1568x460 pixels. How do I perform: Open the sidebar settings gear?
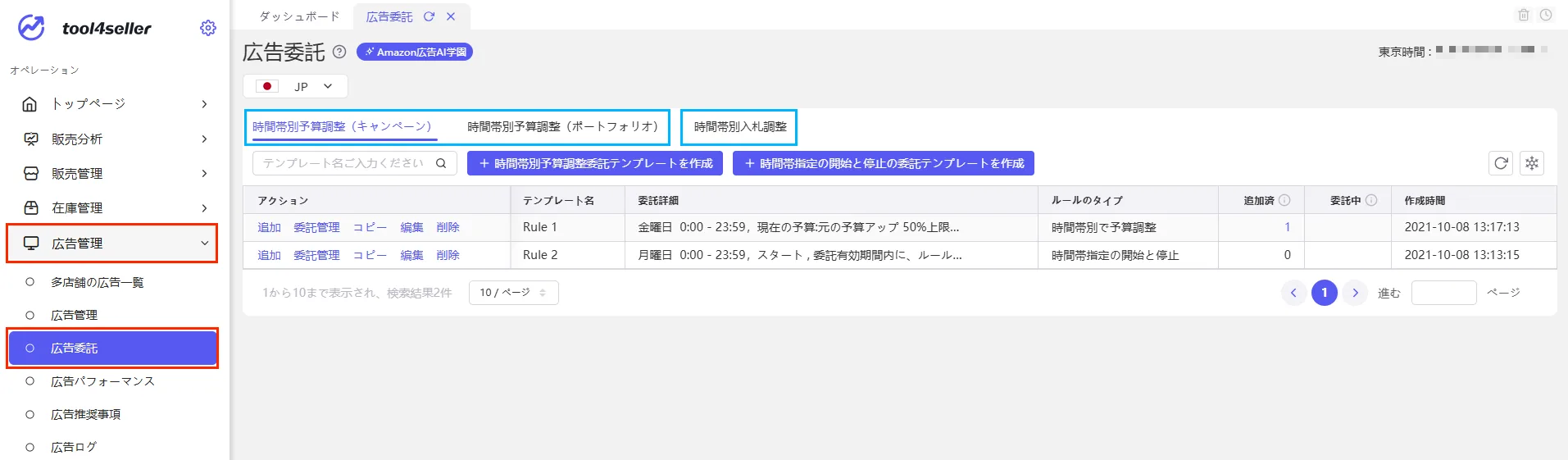click(208, 28)
